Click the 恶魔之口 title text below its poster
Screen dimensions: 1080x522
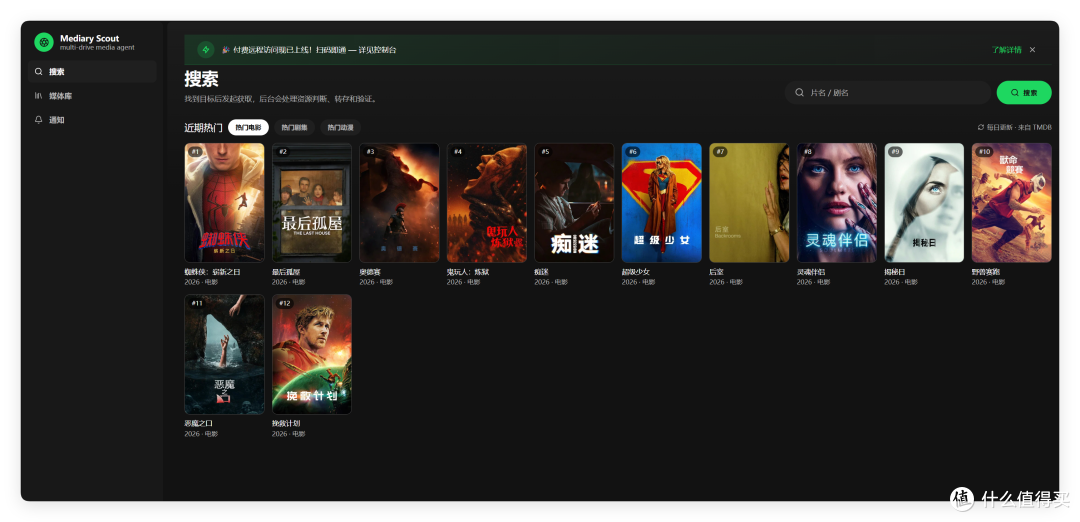tap(199, 424)
